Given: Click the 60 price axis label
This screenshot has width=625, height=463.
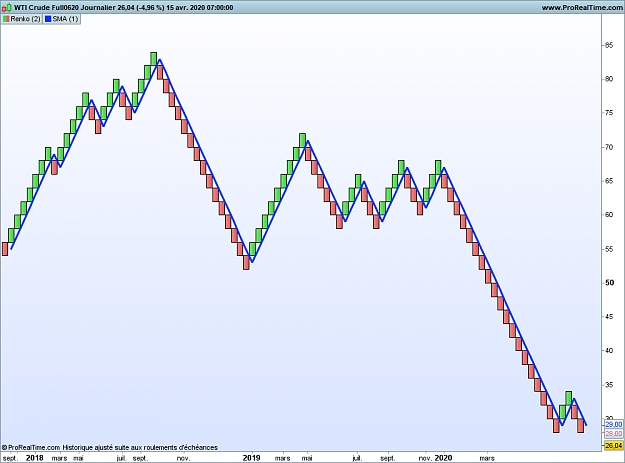Looking at the screenshot, I should (x=609, y=215).
